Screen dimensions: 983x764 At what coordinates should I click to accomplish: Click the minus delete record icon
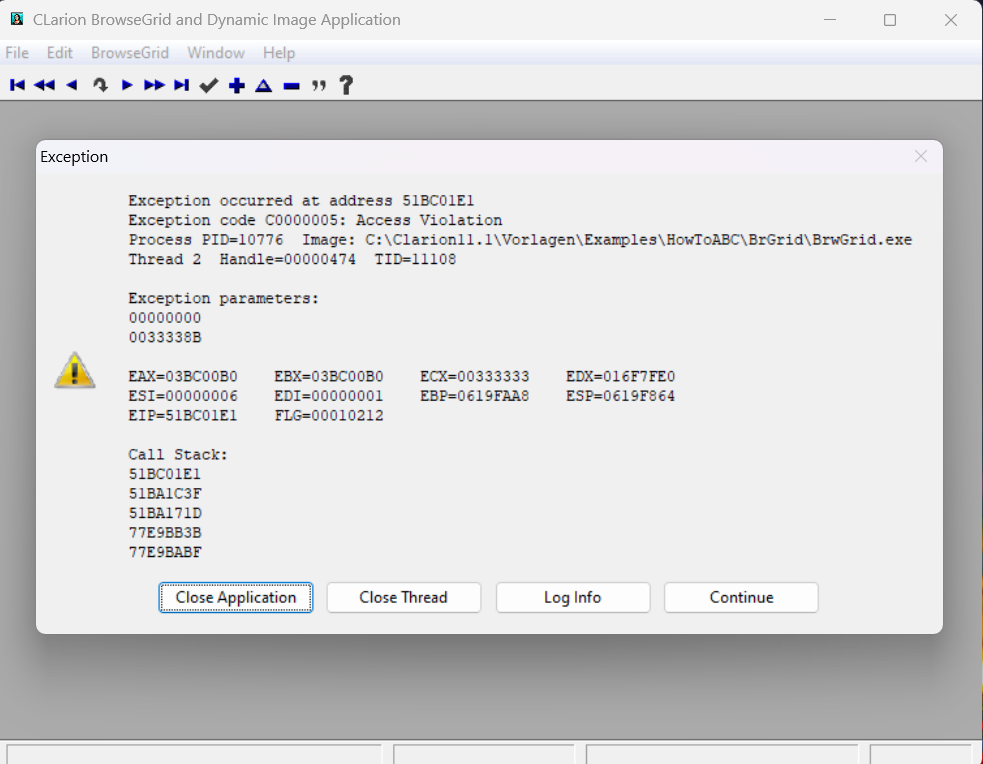click(291, 86)
